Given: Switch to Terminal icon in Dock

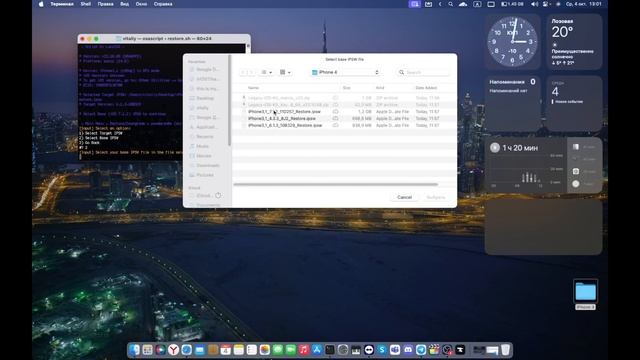Looking at the screenshot, I should [x=330, y=350].
